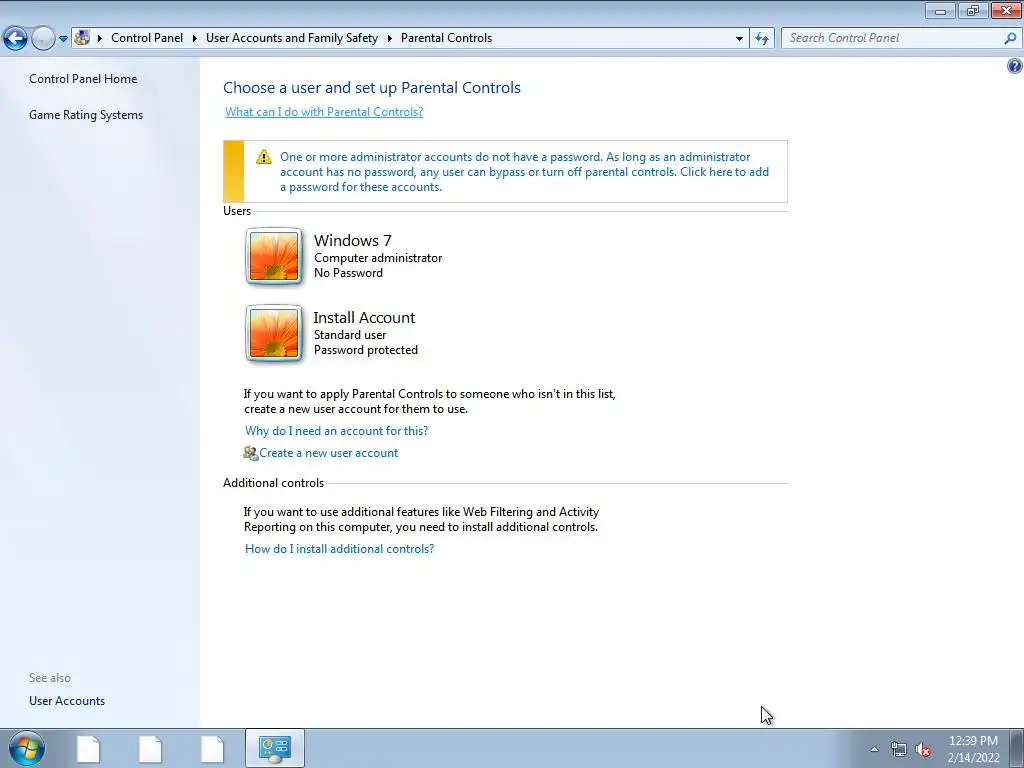The image size is (1024, 768).
Task: Click the users icon beside Create a new user account
Action: (x=251, y=453)
